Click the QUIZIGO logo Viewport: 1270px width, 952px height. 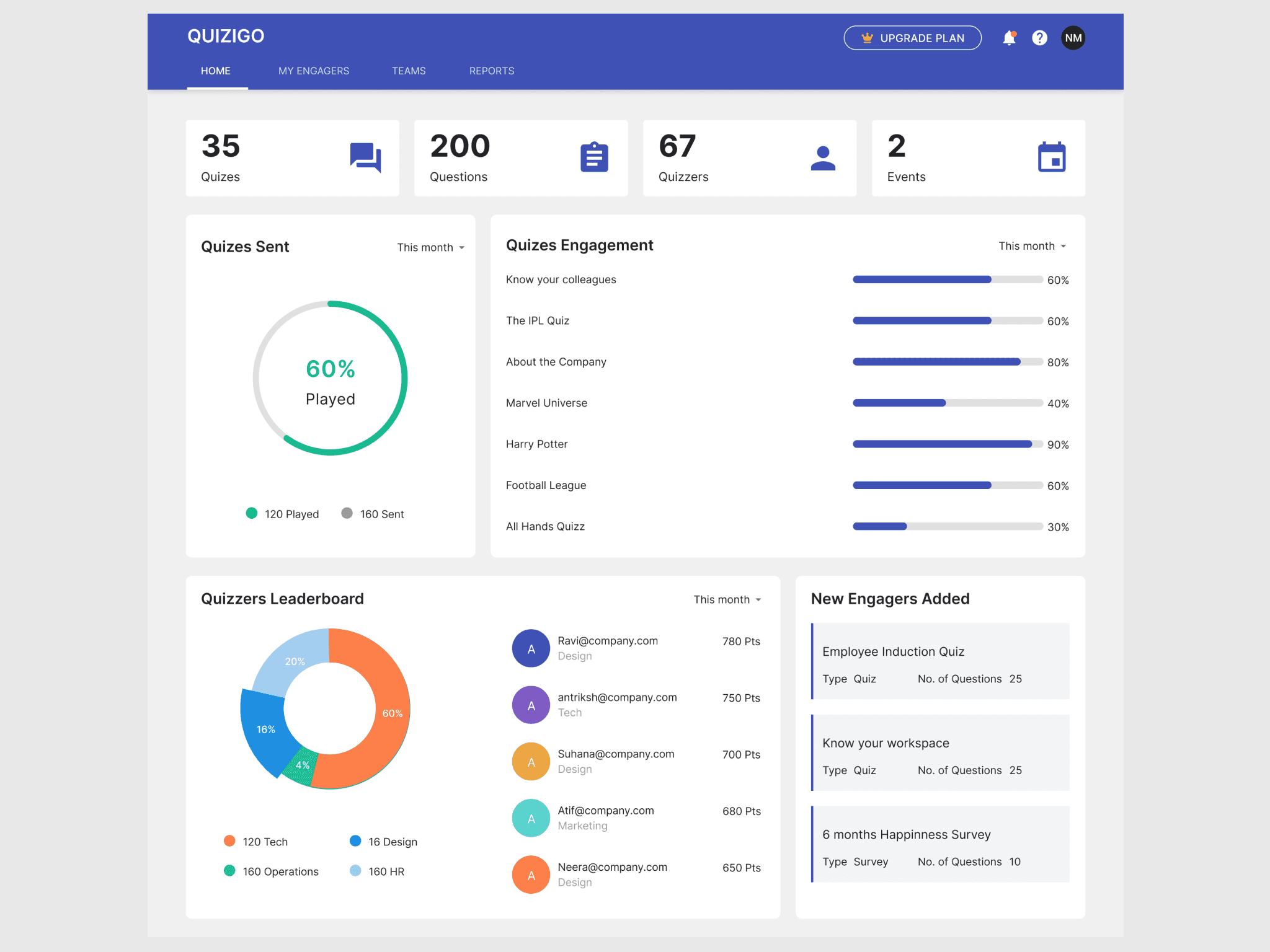(226, 37)
